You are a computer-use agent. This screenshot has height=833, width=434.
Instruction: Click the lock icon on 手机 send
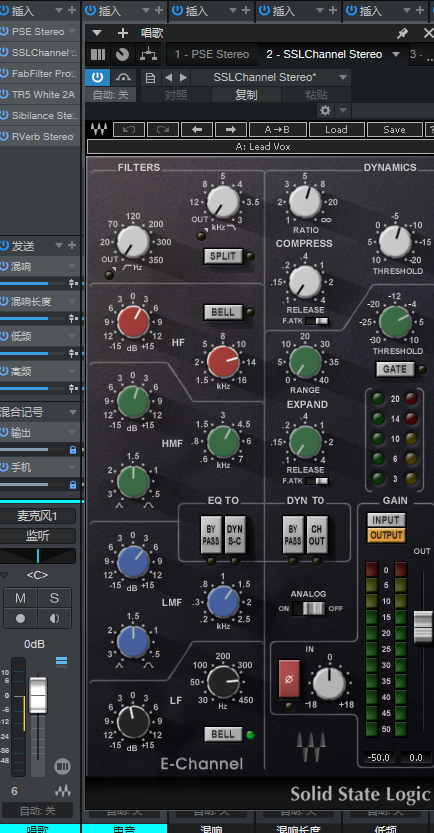[73, 484]
